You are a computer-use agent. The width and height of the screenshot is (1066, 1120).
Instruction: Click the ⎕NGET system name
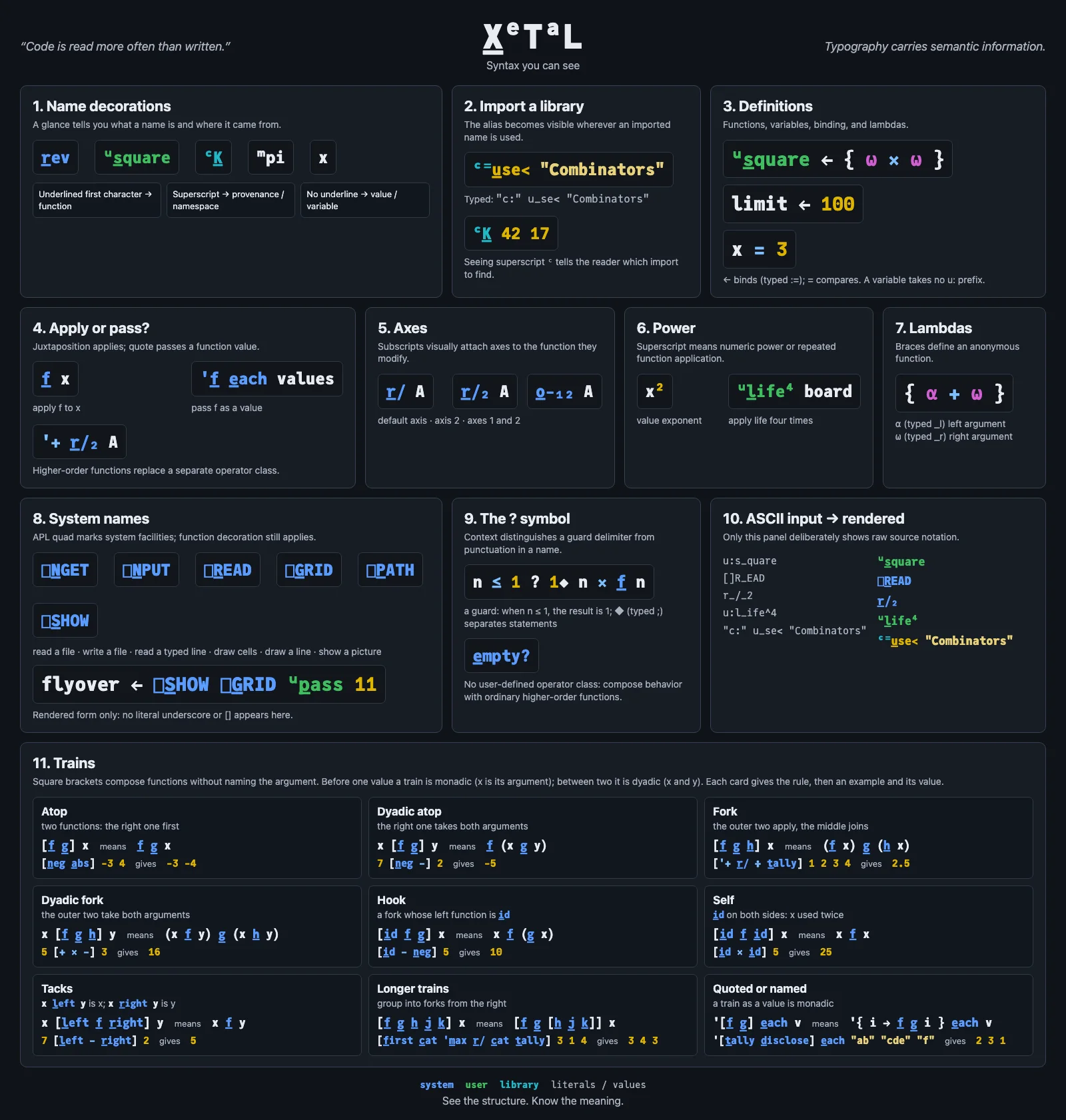pyautogui.click(x=65, y=570)
